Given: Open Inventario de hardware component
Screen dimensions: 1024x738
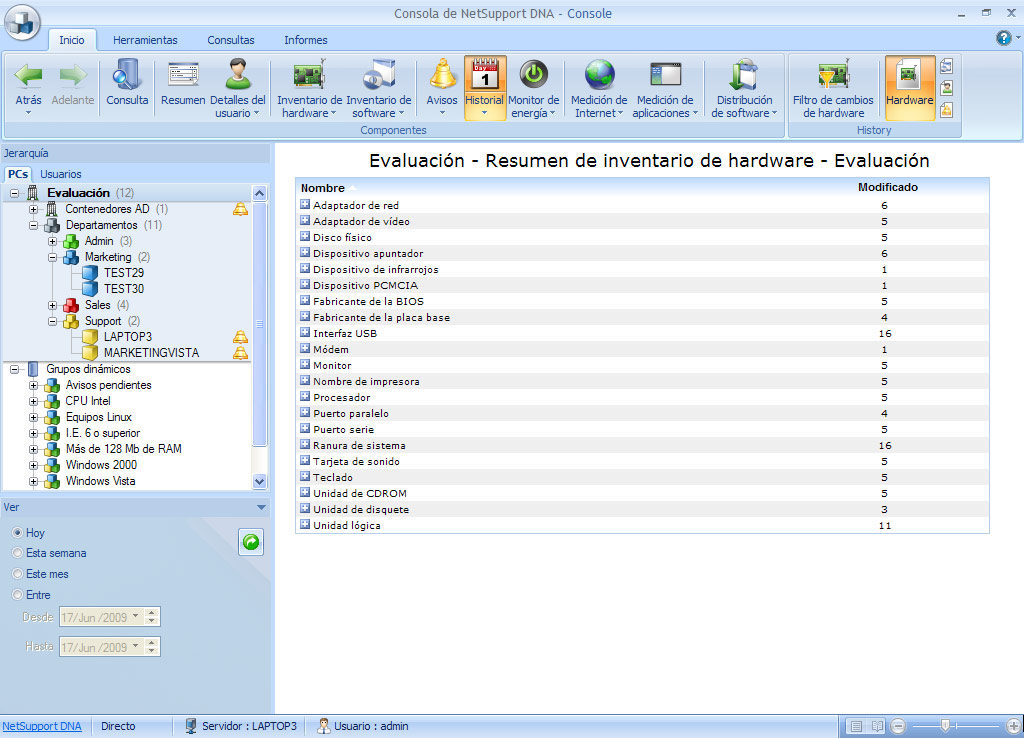Looking at the screenshot, I should pos(310,88).
